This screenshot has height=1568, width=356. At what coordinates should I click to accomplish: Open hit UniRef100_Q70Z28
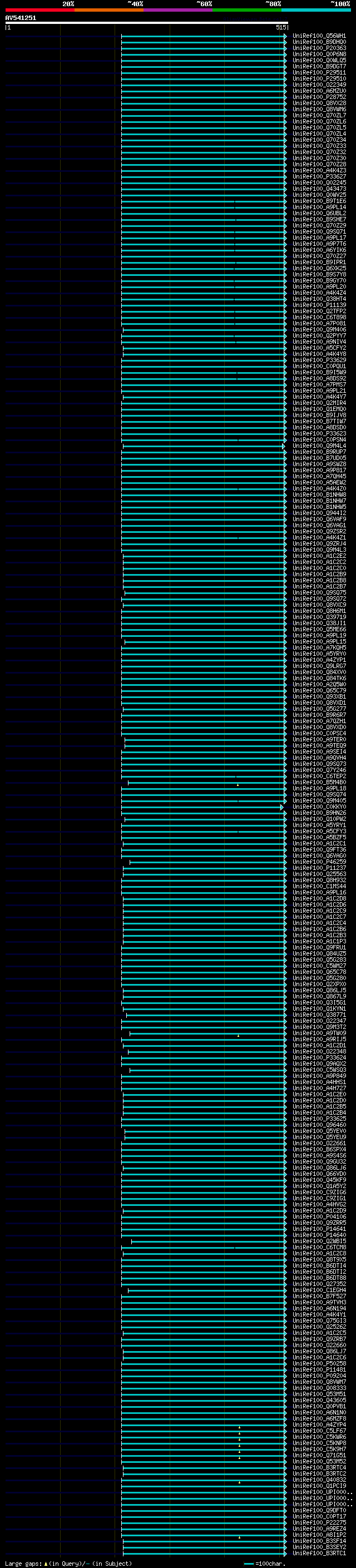pos(319,164)
